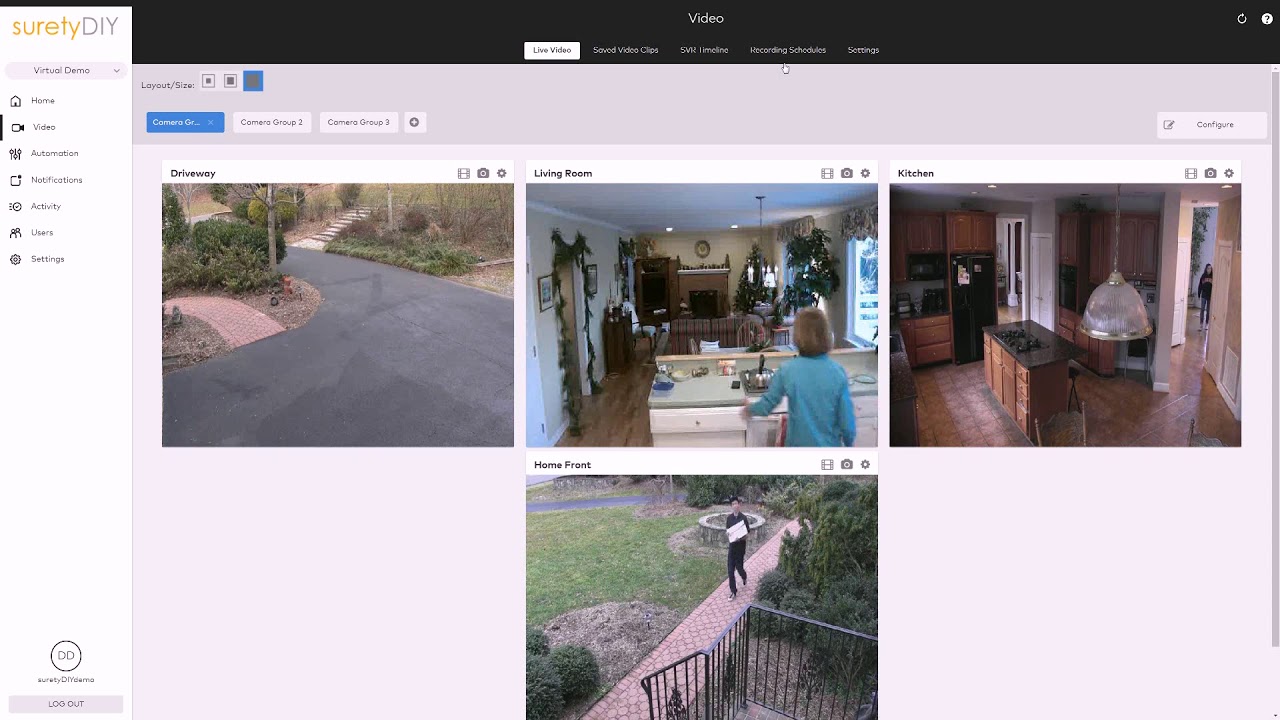Open saved clips icon for Home Front camera
The image size is (1280, 720).
click(x=827, y=465)
